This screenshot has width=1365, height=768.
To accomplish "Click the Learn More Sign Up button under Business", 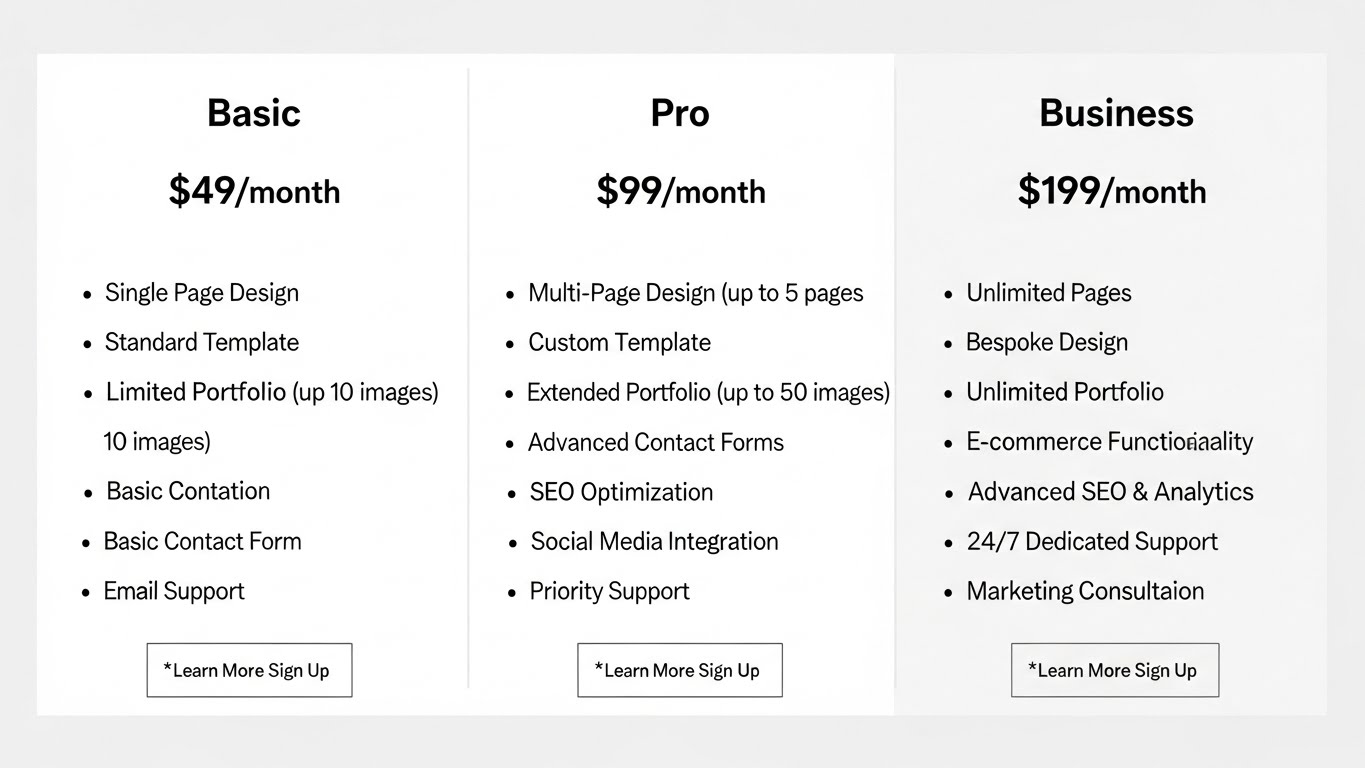I will coord(1114,670).
